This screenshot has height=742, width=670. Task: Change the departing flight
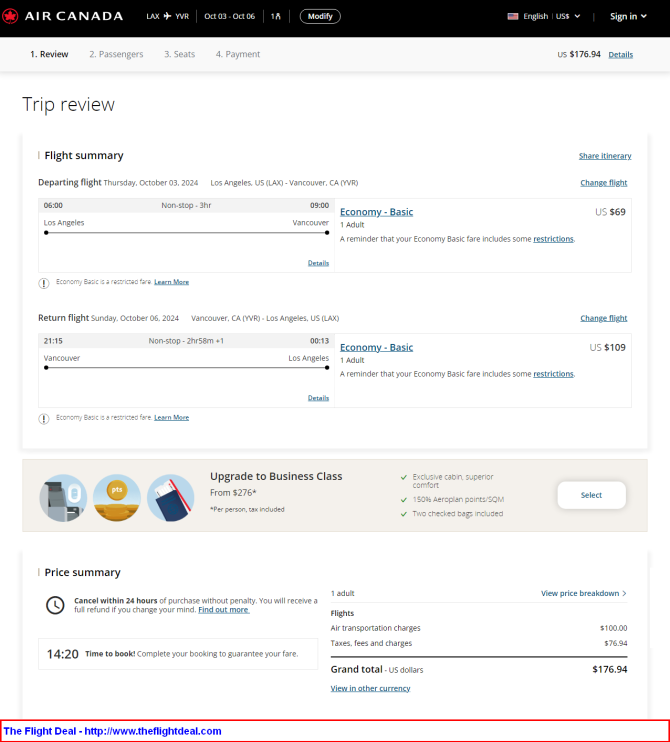coord(603,183)
